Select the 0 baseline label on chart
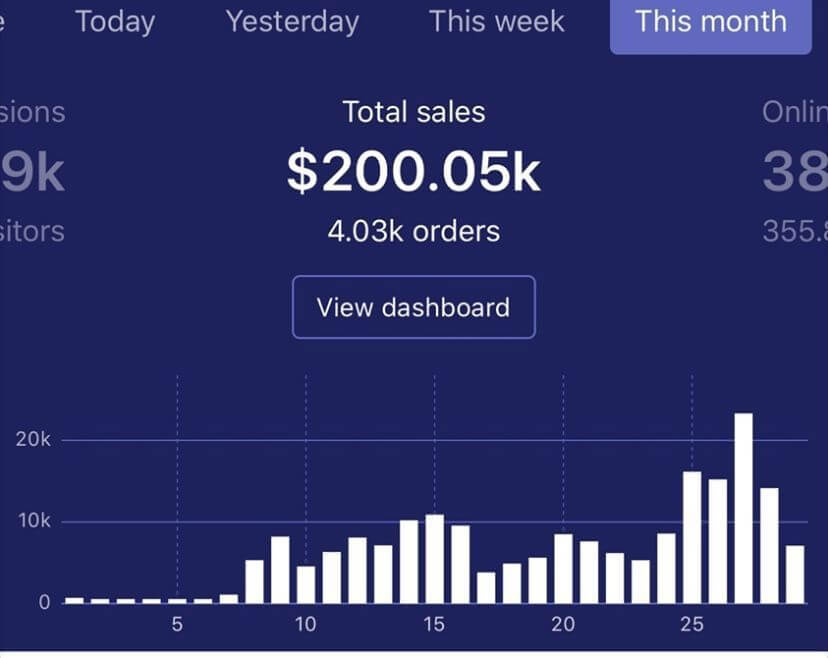 42,601
